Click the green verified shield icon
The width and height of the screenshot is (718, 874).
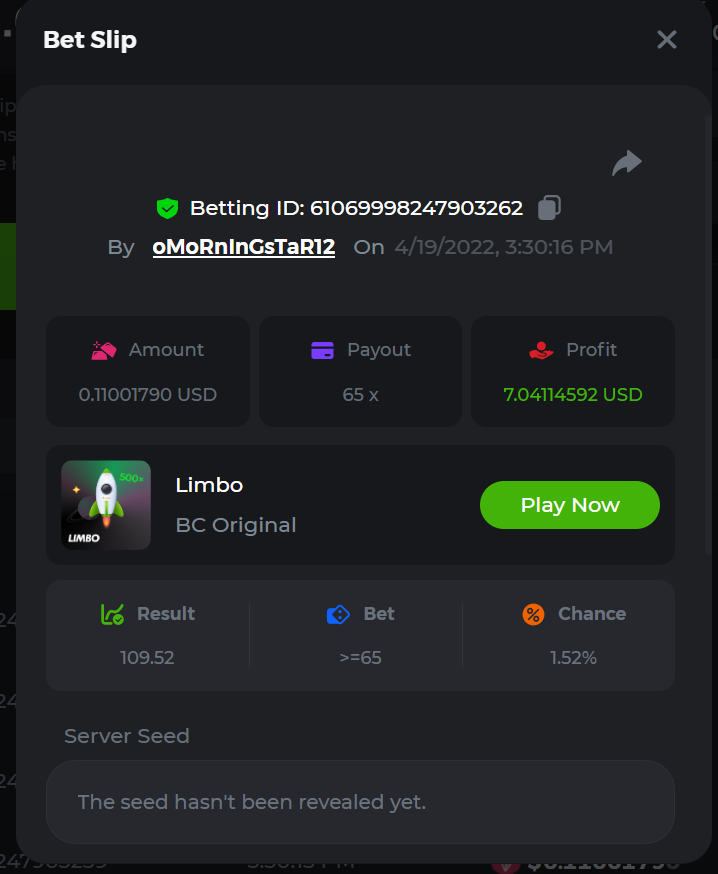click(167, 208)
